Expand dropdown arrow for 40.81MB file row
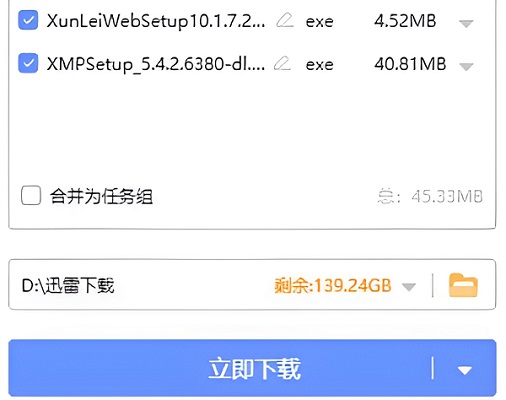Screen dimensions: 506x400 466,66
